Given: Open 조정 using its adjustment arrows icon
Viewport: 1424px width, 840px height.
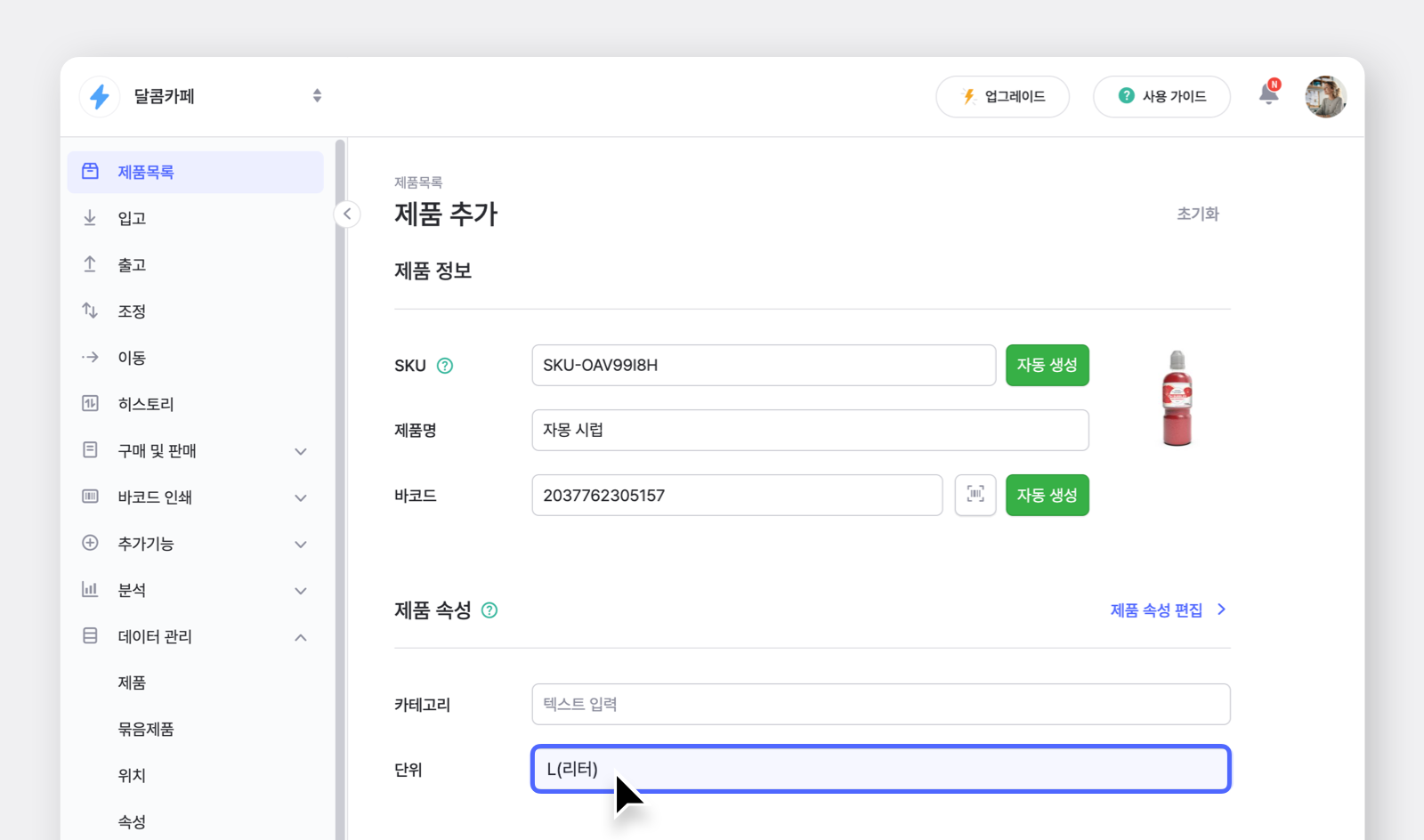Looking at the screenshot, I should pyautogui.click(x=90, y=311).
